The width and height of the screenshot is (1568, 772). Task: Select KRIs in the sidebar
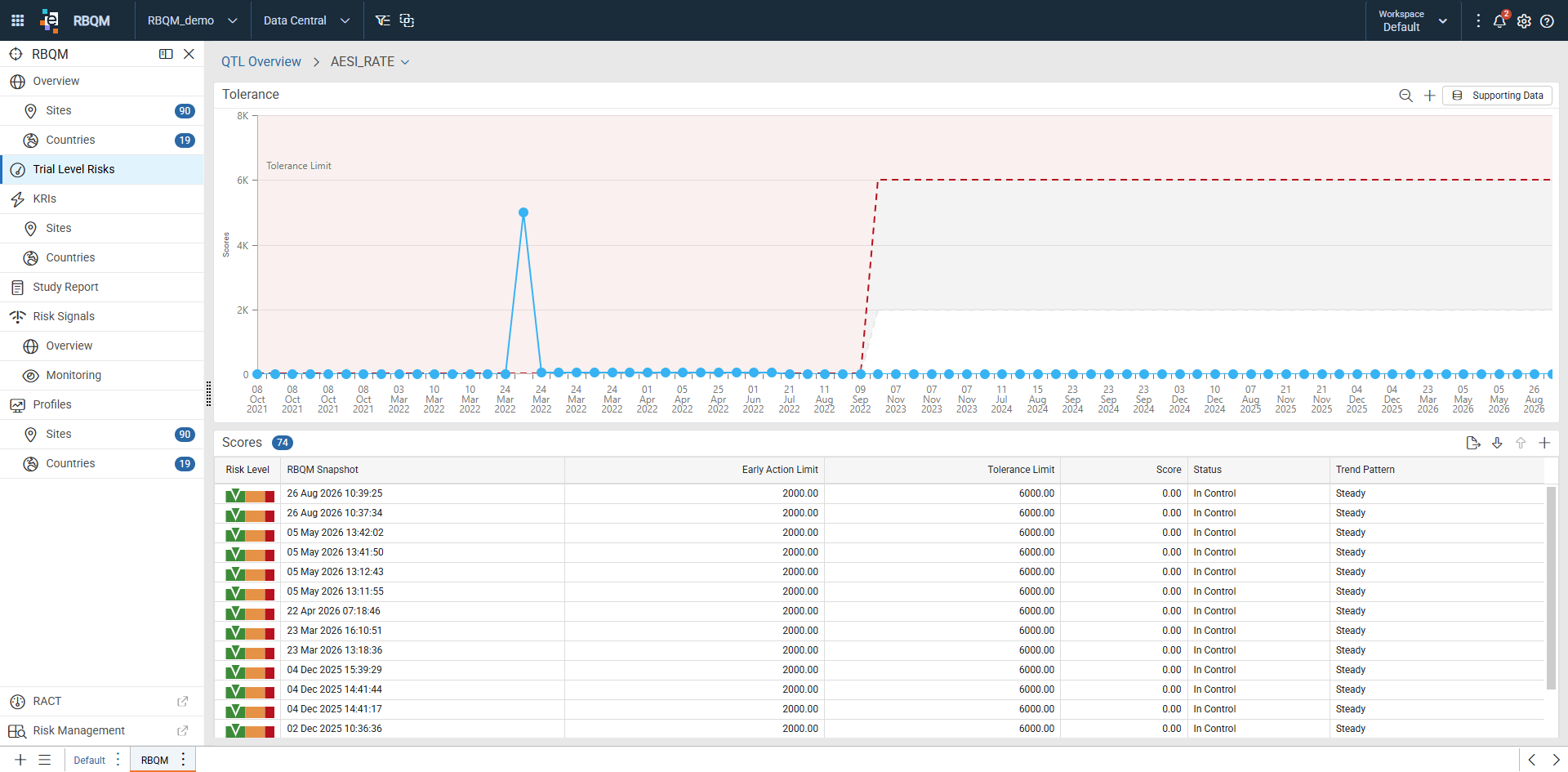102,199
